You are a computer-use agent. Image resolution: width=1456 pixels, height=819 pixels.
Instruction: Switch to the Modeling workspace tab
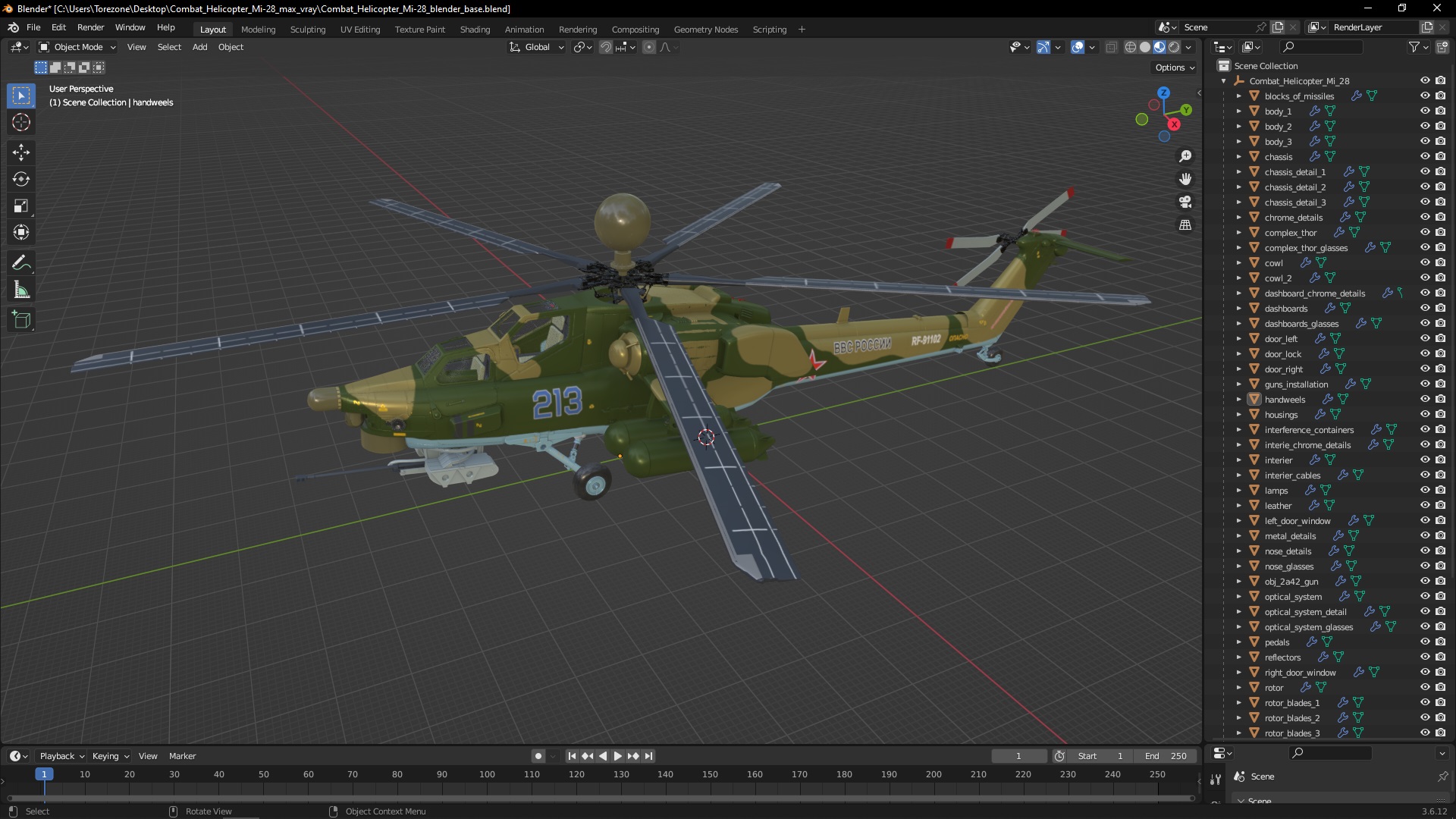click(x=258, y=30)
